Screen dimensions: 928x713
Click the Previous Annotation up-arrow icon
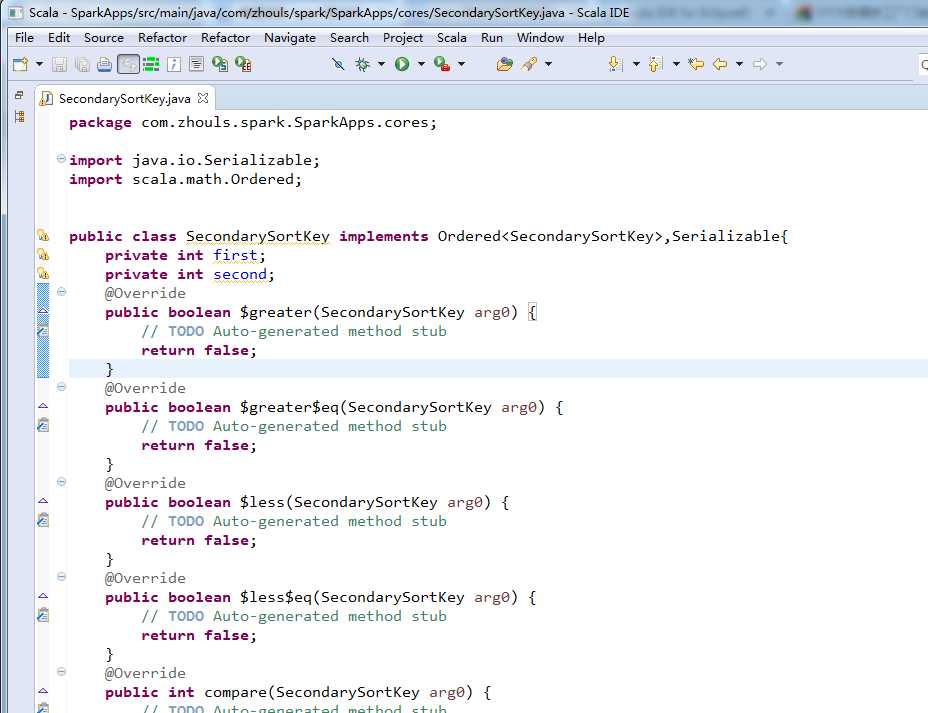click(x=655, y=64)
